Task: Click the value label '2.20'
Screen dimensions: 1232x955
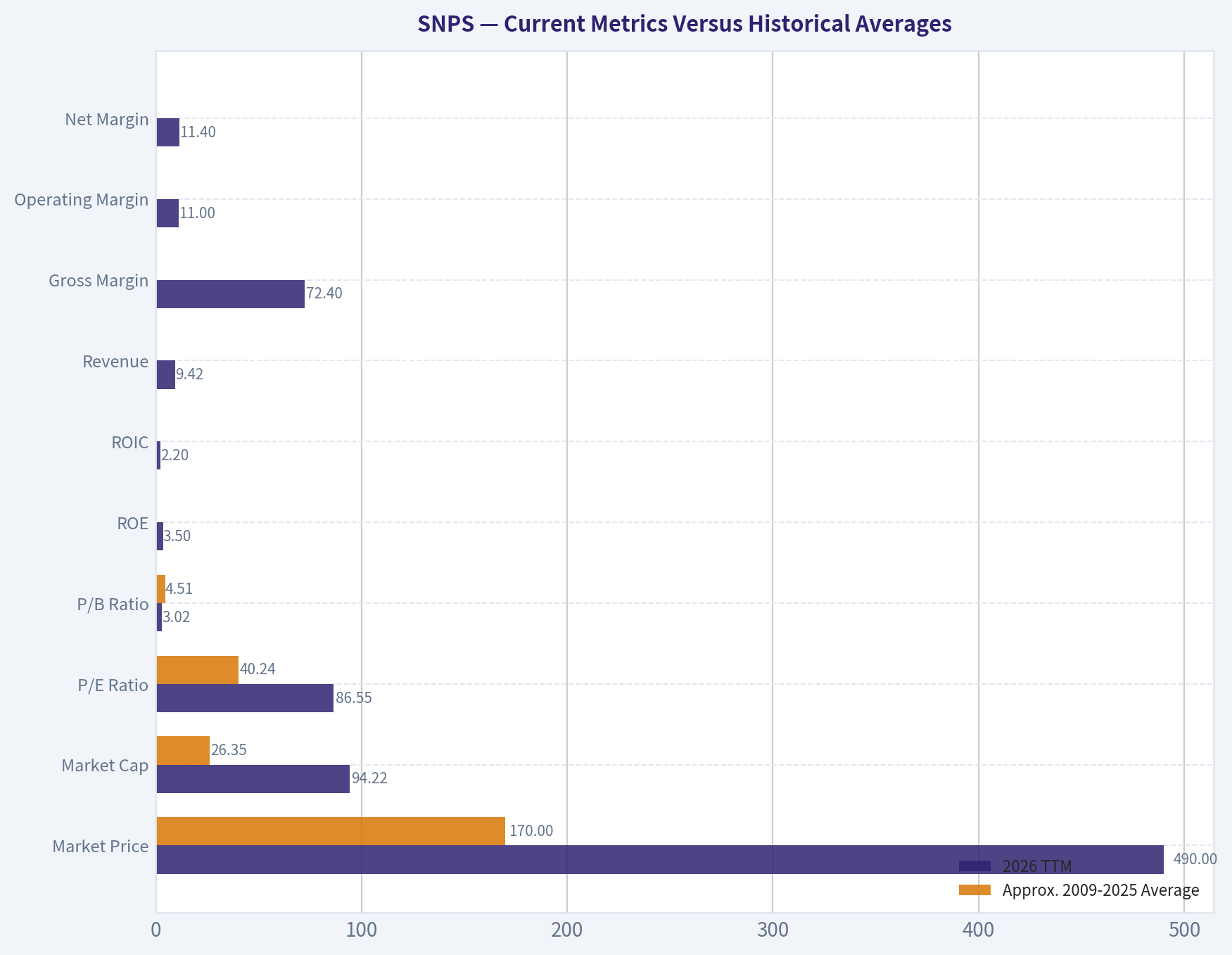Action: [x=175, y=455]
